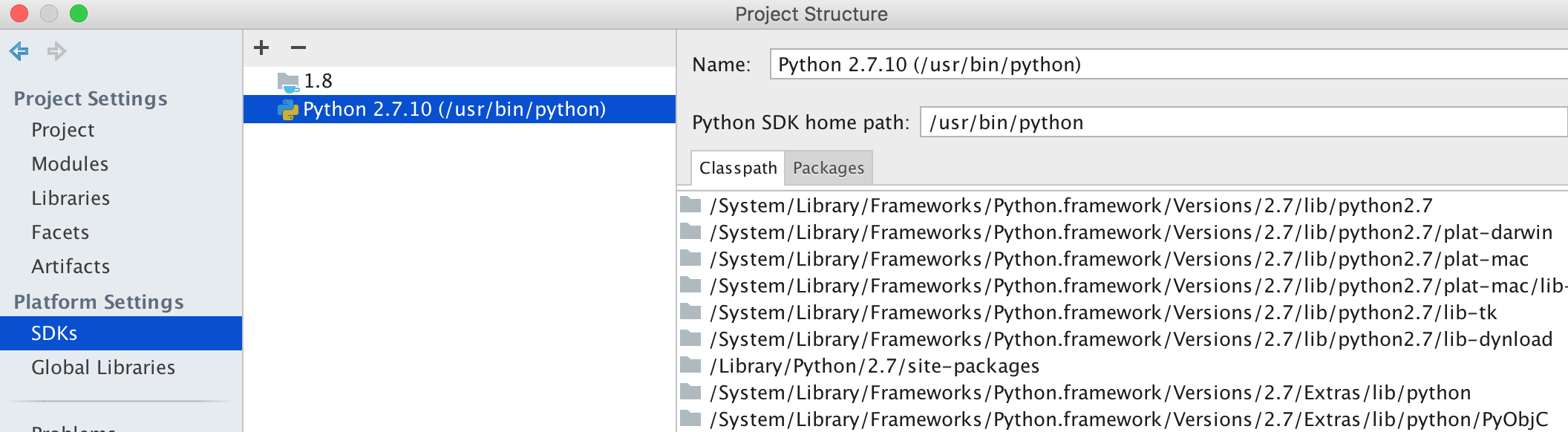The width and height of the screenshot is (1568, 432).
Task: Click the minus icon to remove SDK
Action: pos(298,48)
